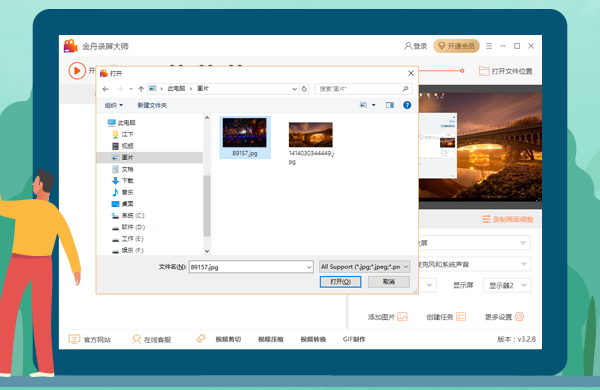
Task: Open the 组织 dropdown menu
Action: pos(114,105)
